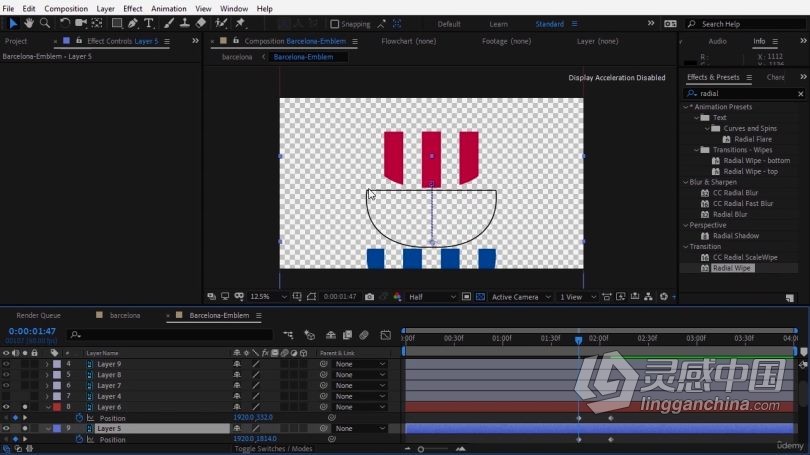
Task: Click the create new bin icon in Effects panel
Action: point(789,298)
